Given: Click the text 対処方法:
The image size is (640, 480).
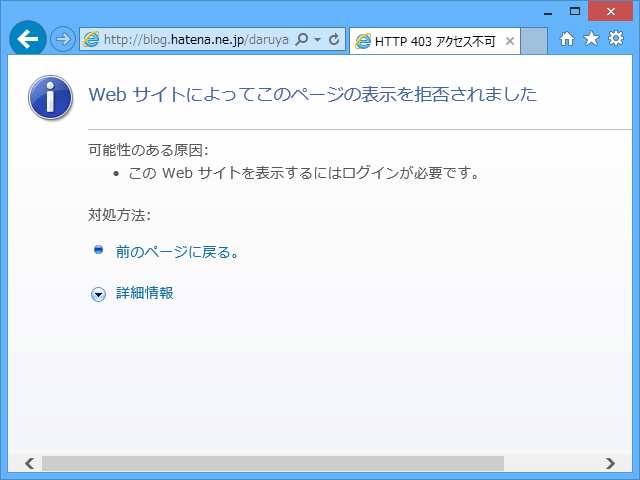Looking at the screenshot, I should click(x=120, y=215).
